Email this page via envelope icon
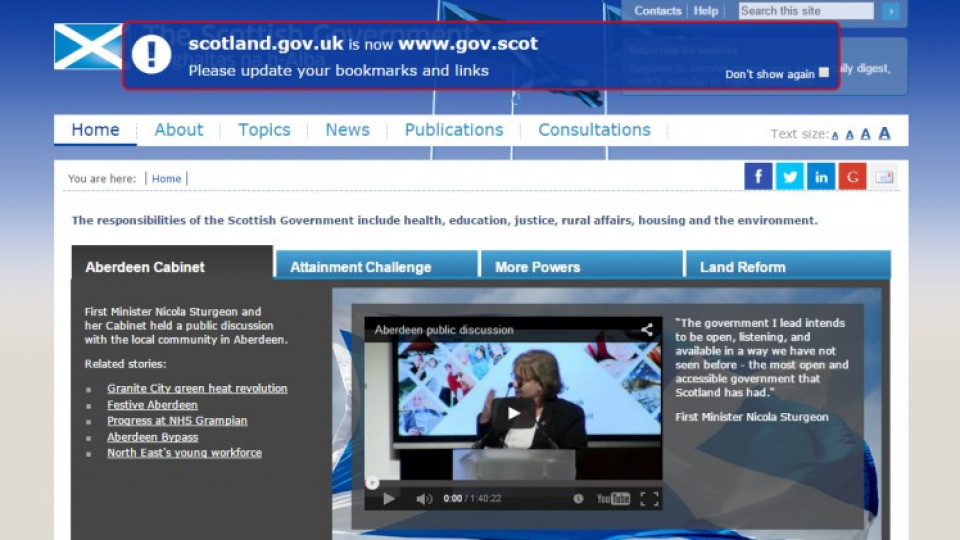The image size is (960, 540). (884, 177)
